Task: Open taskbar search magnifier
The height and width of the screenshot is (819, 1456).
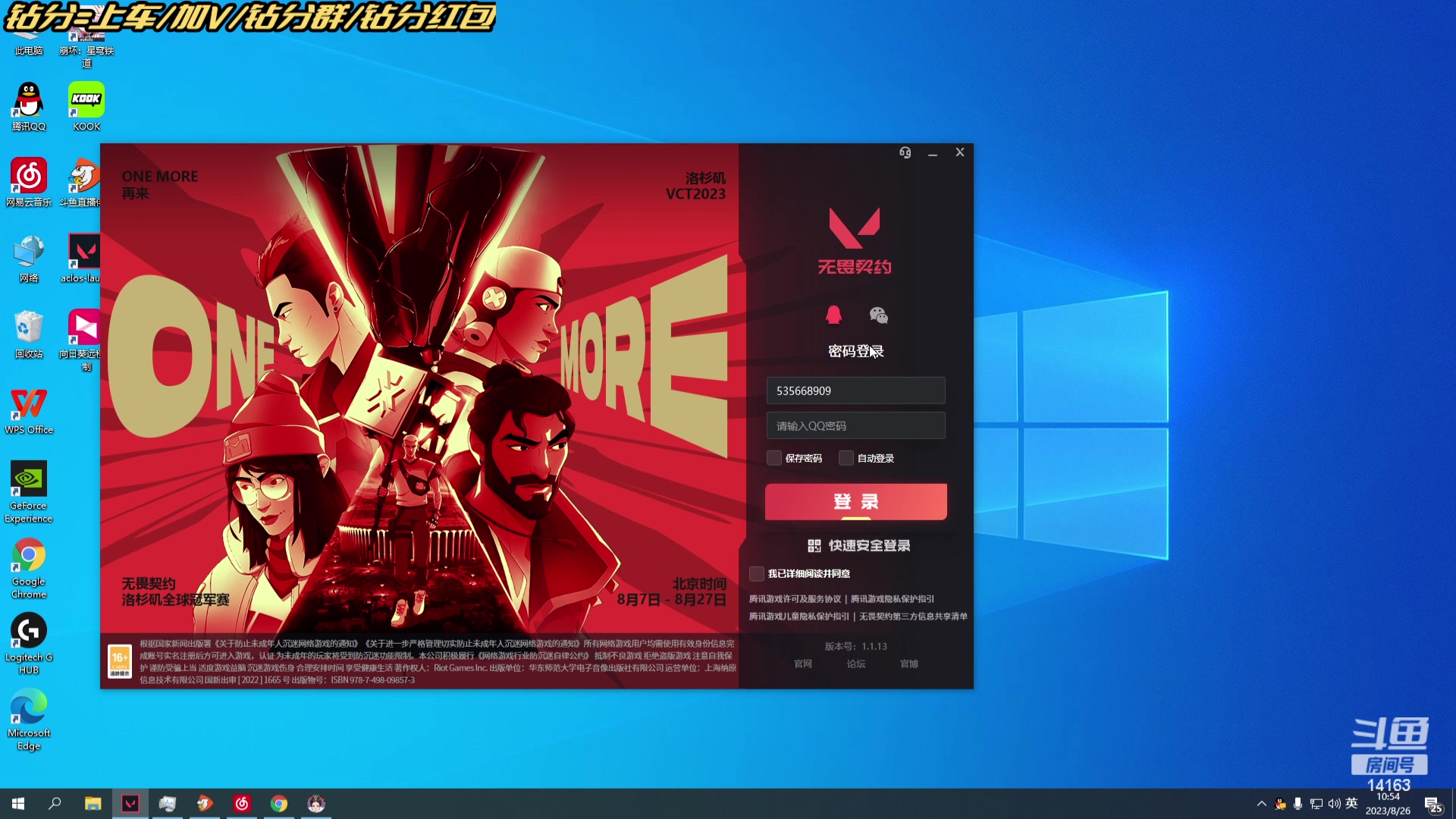Action: tap(55, 804)
